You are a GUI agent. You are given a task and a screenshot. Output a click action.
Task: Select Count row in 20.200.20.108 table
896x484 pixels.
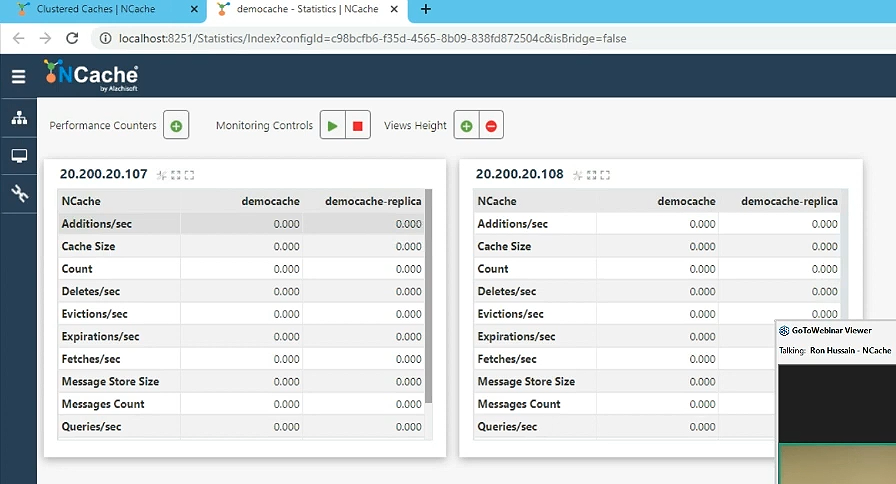click(x=657, y=269)
